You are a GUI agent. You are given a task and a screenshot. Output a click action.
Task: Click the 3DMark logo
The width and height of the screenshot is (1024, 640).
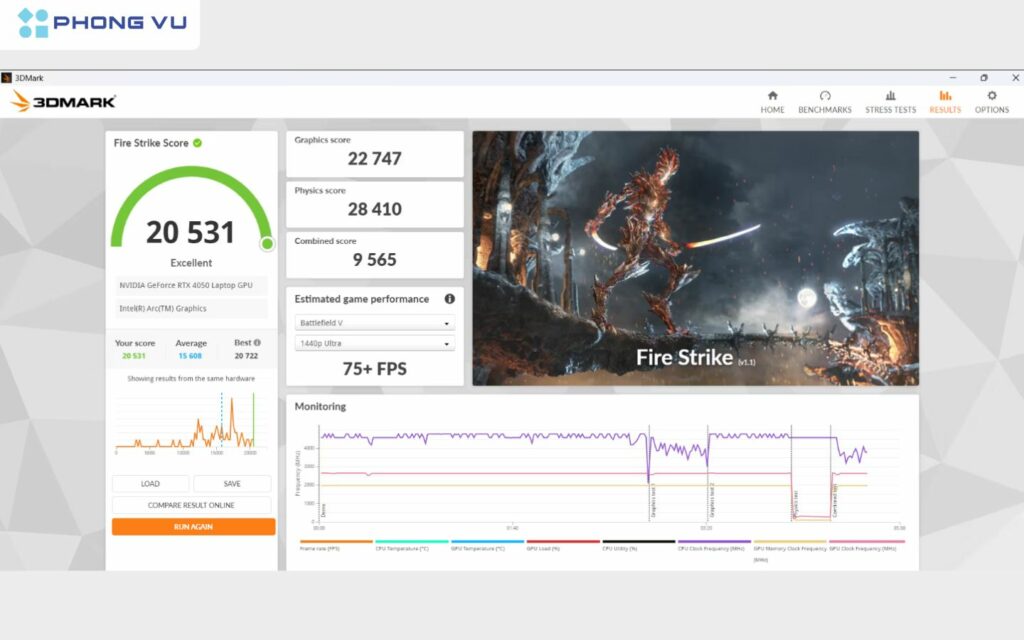[x=62, y=100]
